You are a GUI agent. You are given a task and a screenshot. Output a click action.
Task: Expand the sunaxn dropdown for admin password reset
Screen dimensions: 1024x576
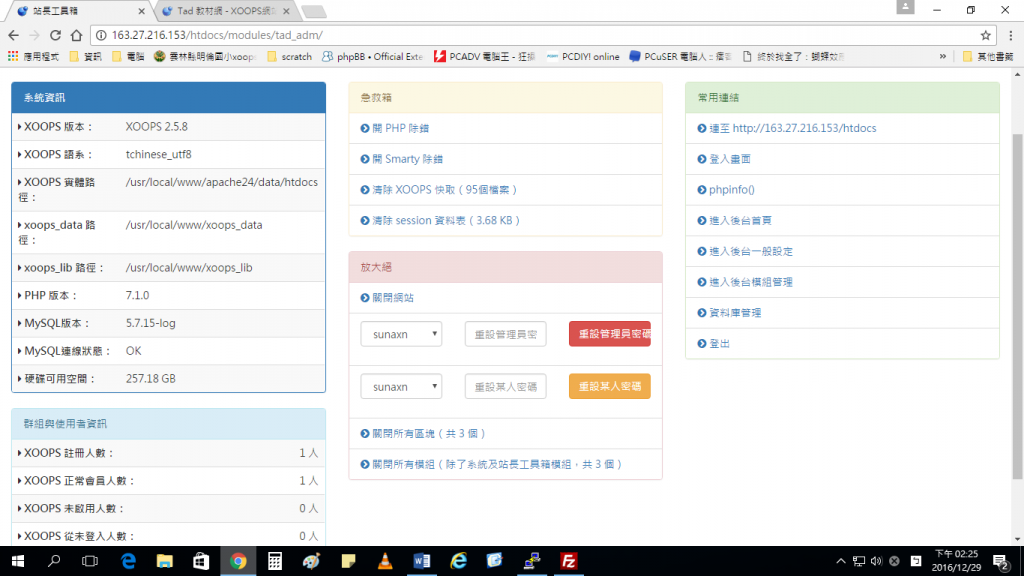point(401,334)
